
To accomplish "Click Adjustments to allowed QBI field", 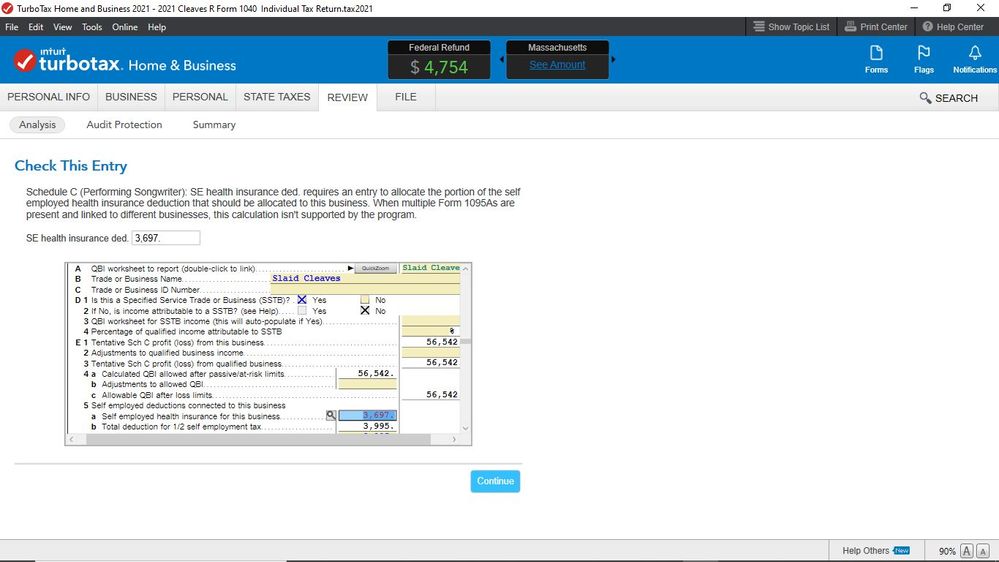I will coord(368,384).
